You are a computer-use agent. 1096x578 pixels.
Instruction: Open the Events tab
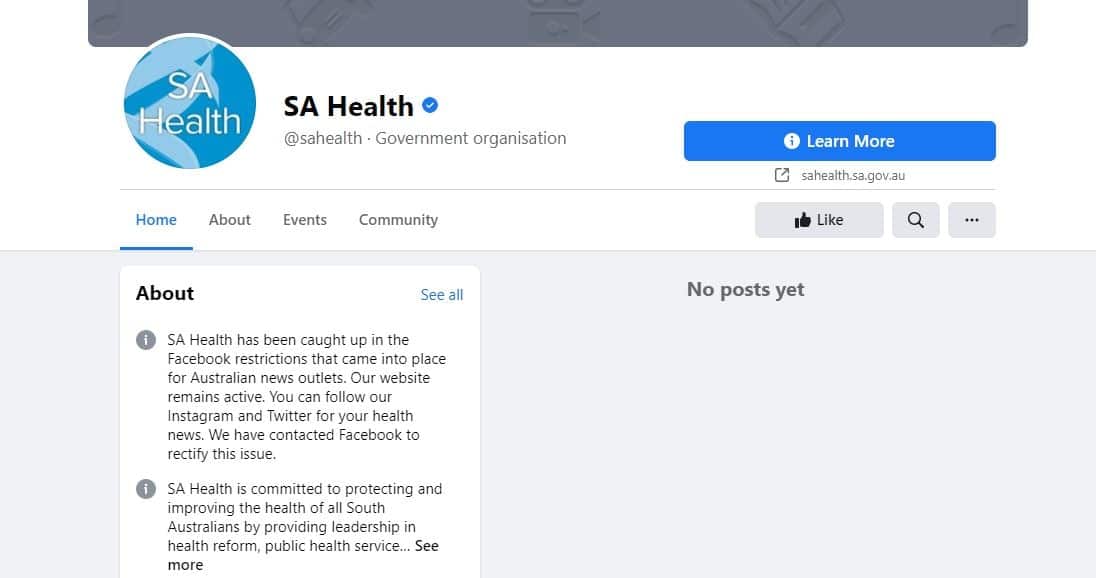304,219
